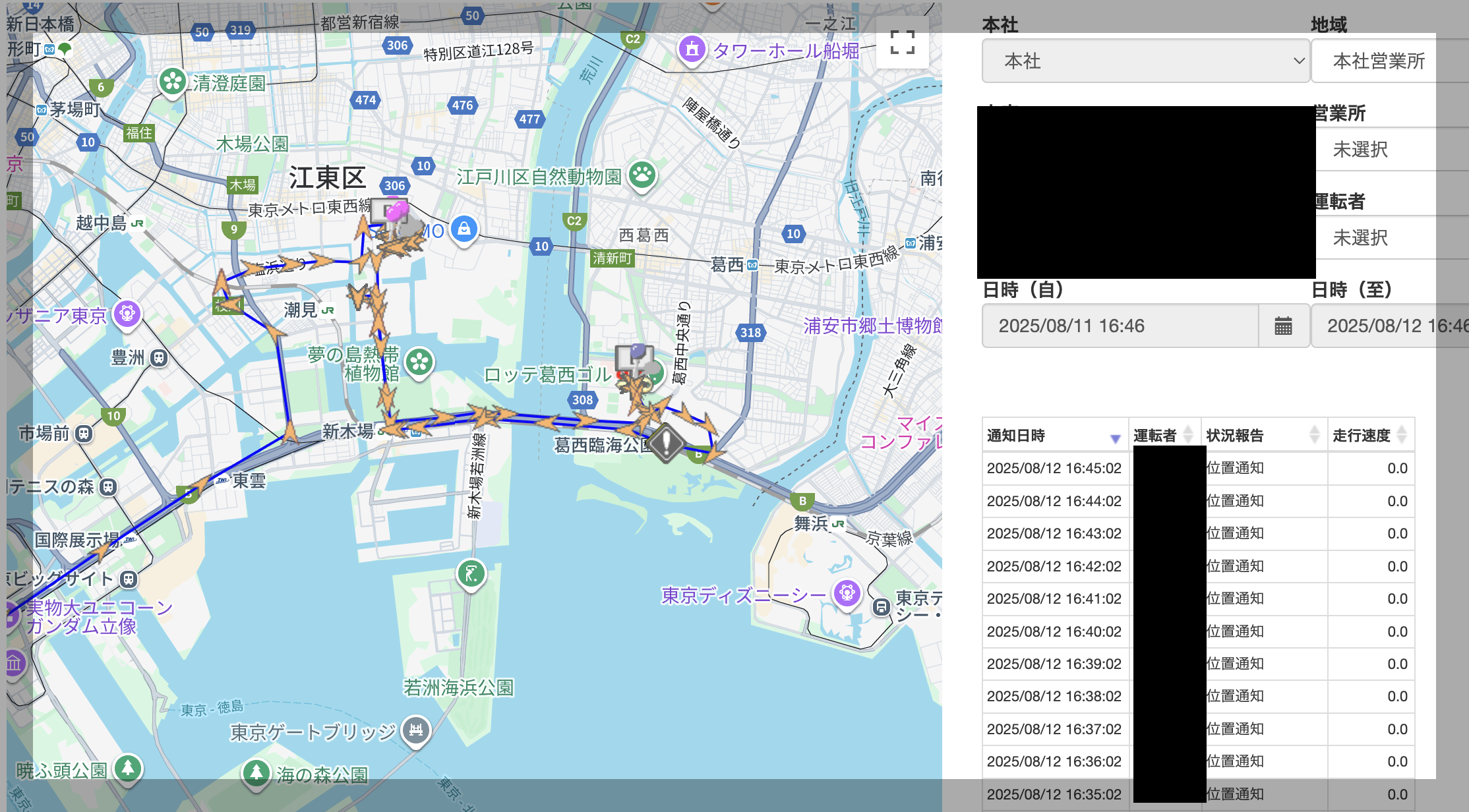This screenshot has width=1469, height=812.
Task: Open the 営業所 未選択 dropdown
Action: [1378, 150]
